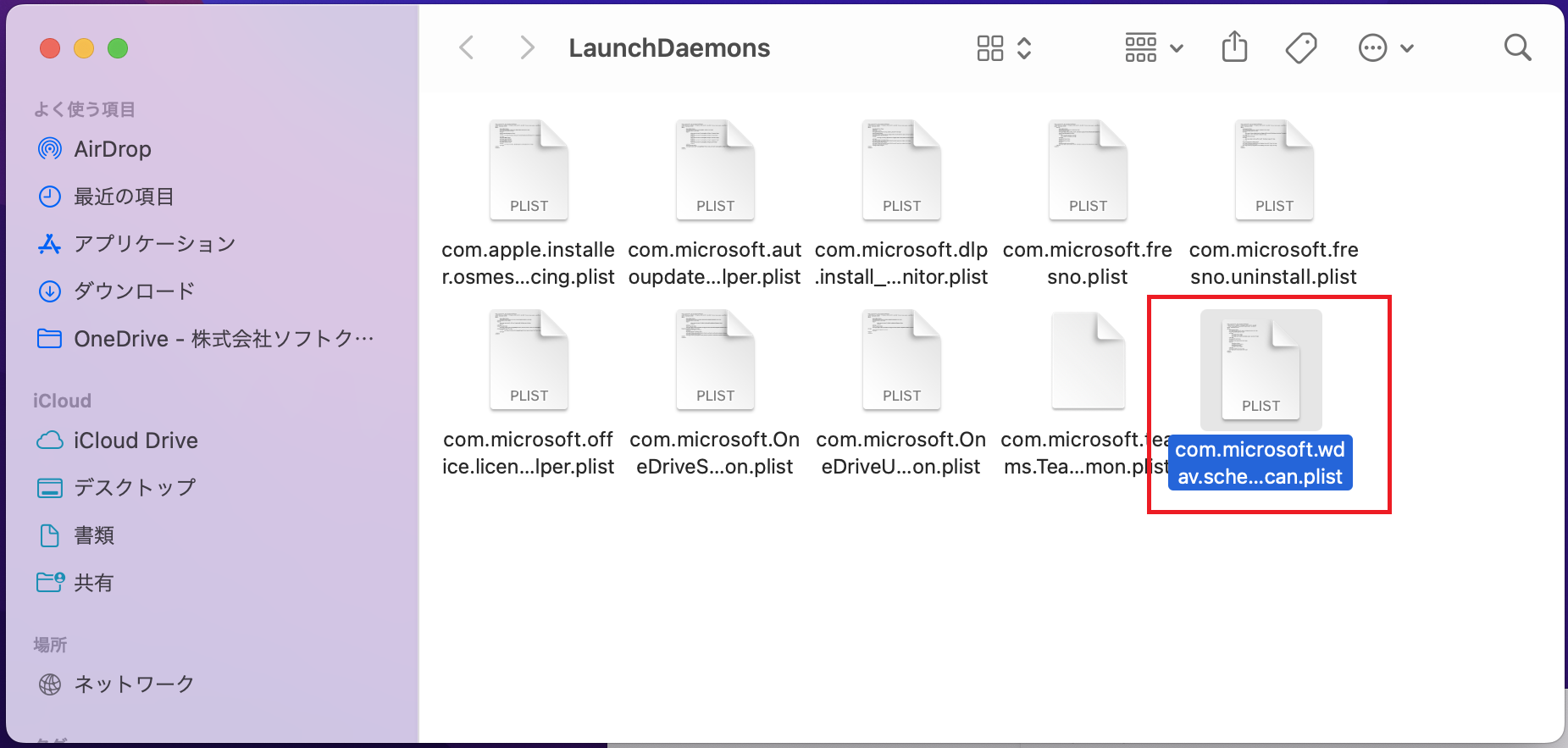This screenshot has width=1568, height=748.
Task: Click the download arrow icon beside ダウンロード
Action: coord(50,291)
